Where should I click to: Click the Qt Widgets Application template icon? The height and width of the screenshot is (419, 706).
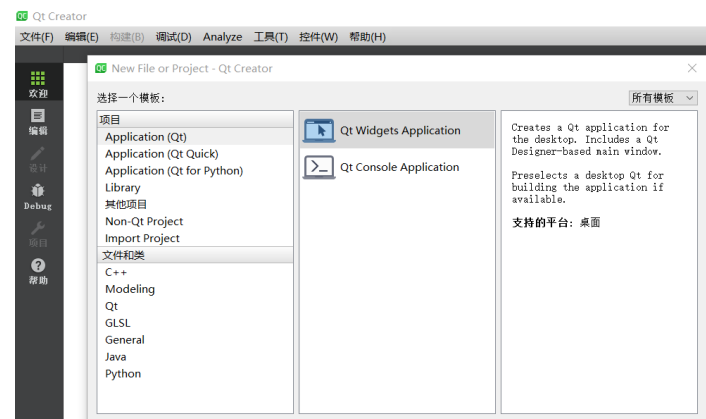click(x=319, y=131)
